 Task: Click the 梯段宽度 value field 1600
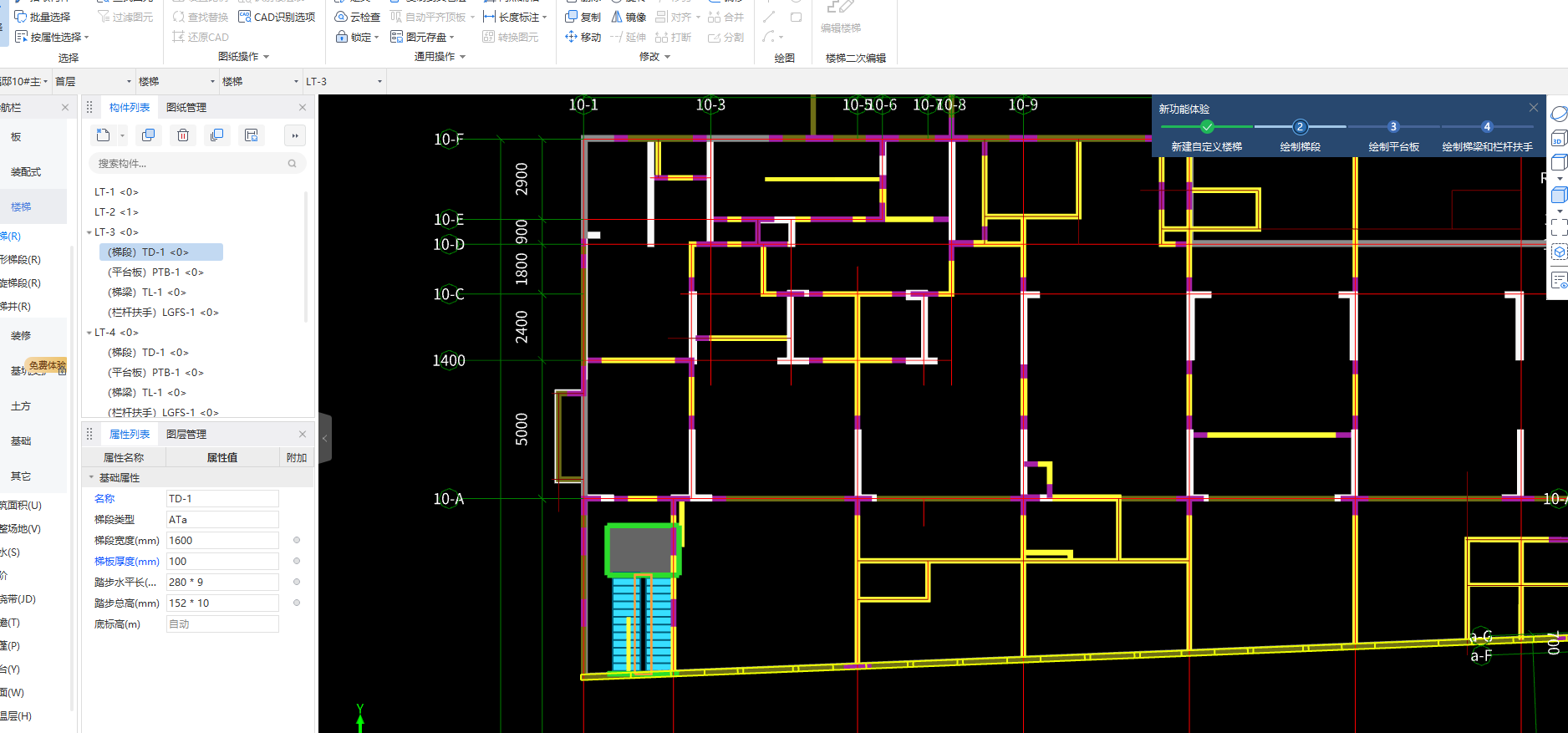222,540
